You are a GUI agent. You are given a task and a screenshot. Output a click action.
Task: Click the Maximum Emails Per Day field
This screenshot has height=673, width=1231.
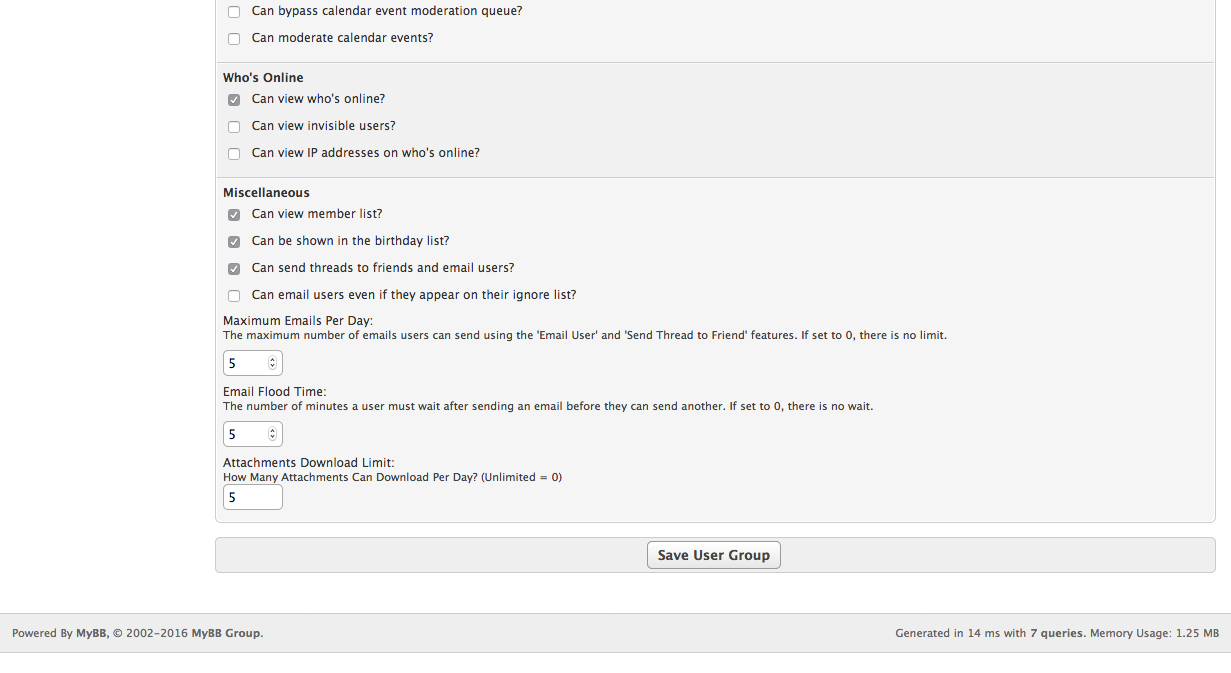245,363
